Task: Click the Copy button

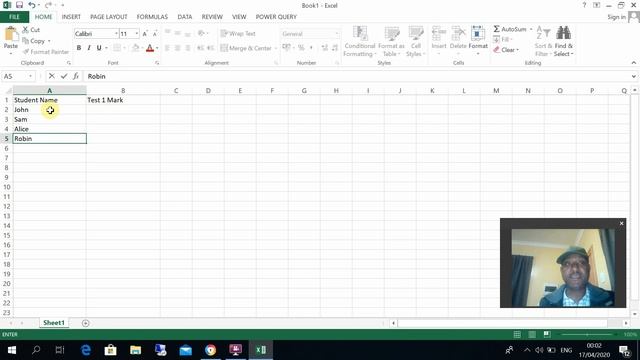Action: (33, 41)
